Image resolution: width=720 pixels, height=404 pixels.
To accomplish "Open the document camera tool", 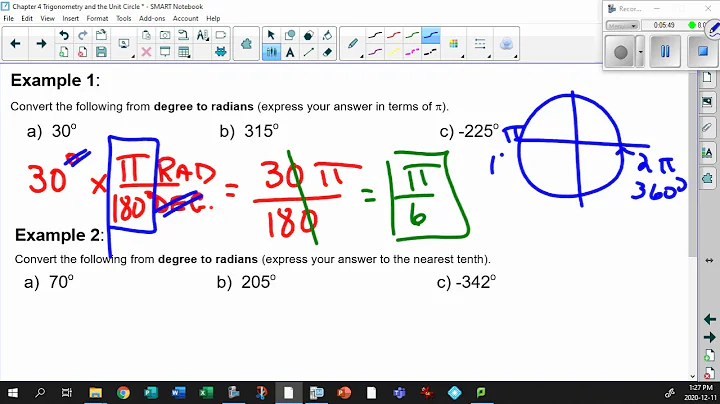I will click(183, 35).
